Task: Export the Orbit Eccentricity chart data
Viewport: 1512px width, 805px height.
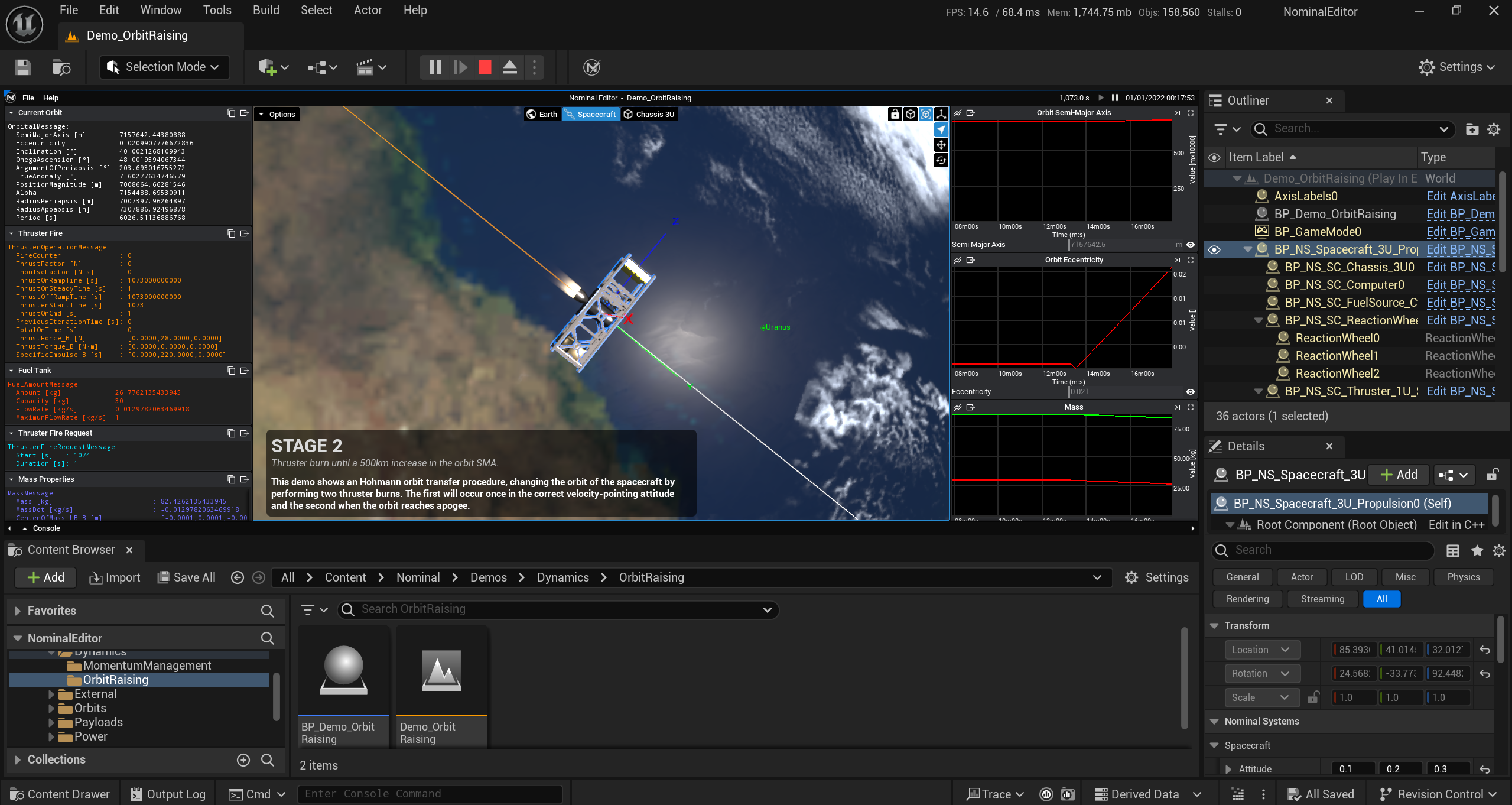Action: point(970,260)
